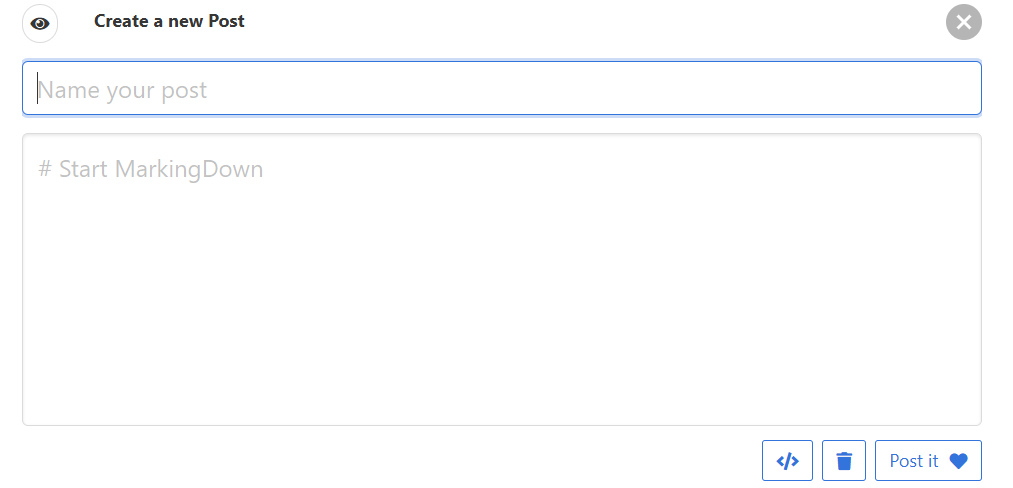Screen dimensions: 1013x488
Task: Insert code using the angle-bracket slash icon
Action: point(787,461)
